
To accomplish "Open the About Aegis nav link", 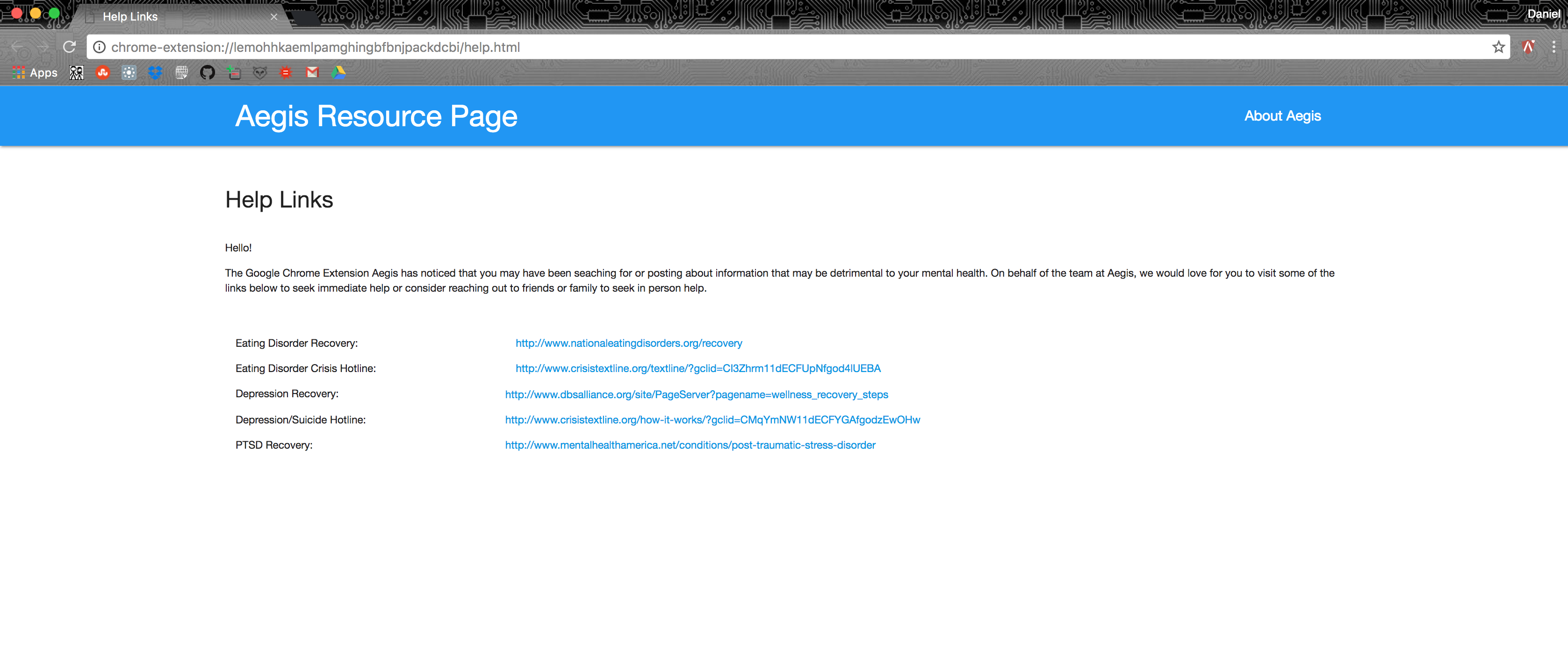I will click(x=1282, y=115).
